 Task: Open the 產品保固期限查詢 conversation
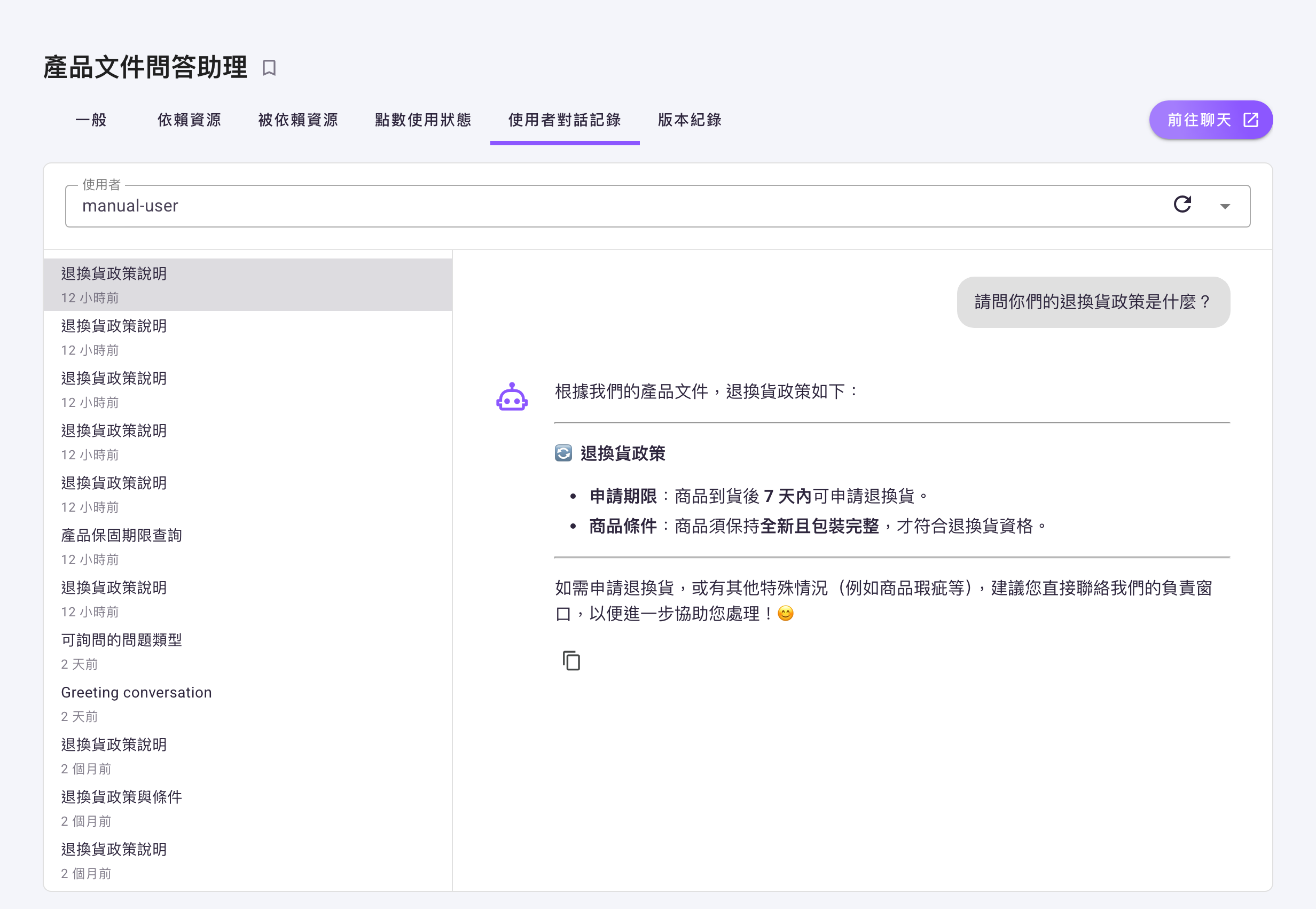pos(248,547)
